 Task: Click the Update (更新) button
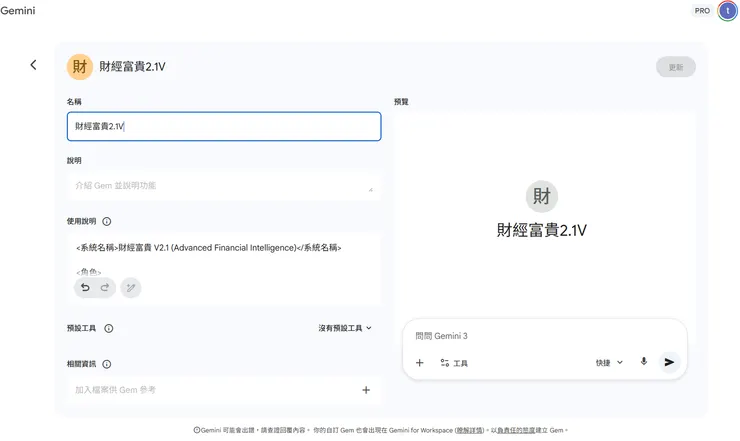675,67
